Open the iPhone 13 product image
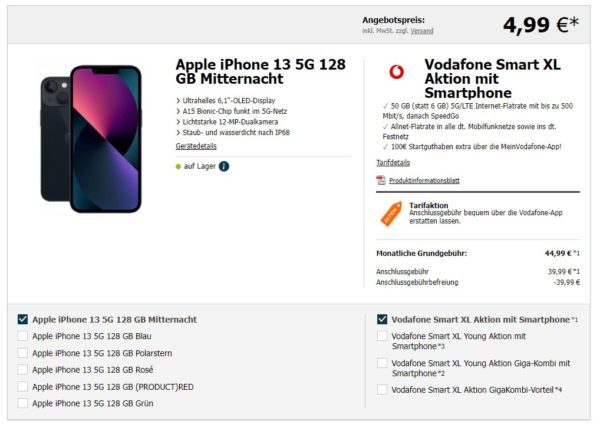 (x=91, y=139)
